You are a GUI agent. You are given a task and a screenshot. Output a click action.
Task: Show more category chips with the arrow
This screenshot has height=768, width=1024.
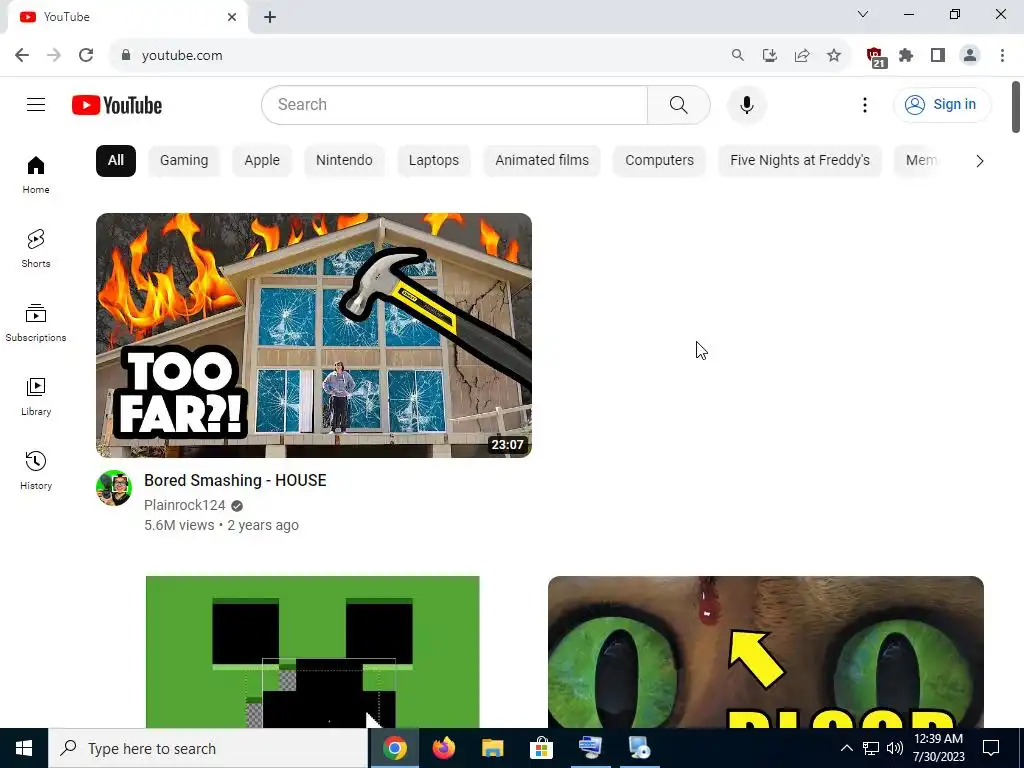979,161
